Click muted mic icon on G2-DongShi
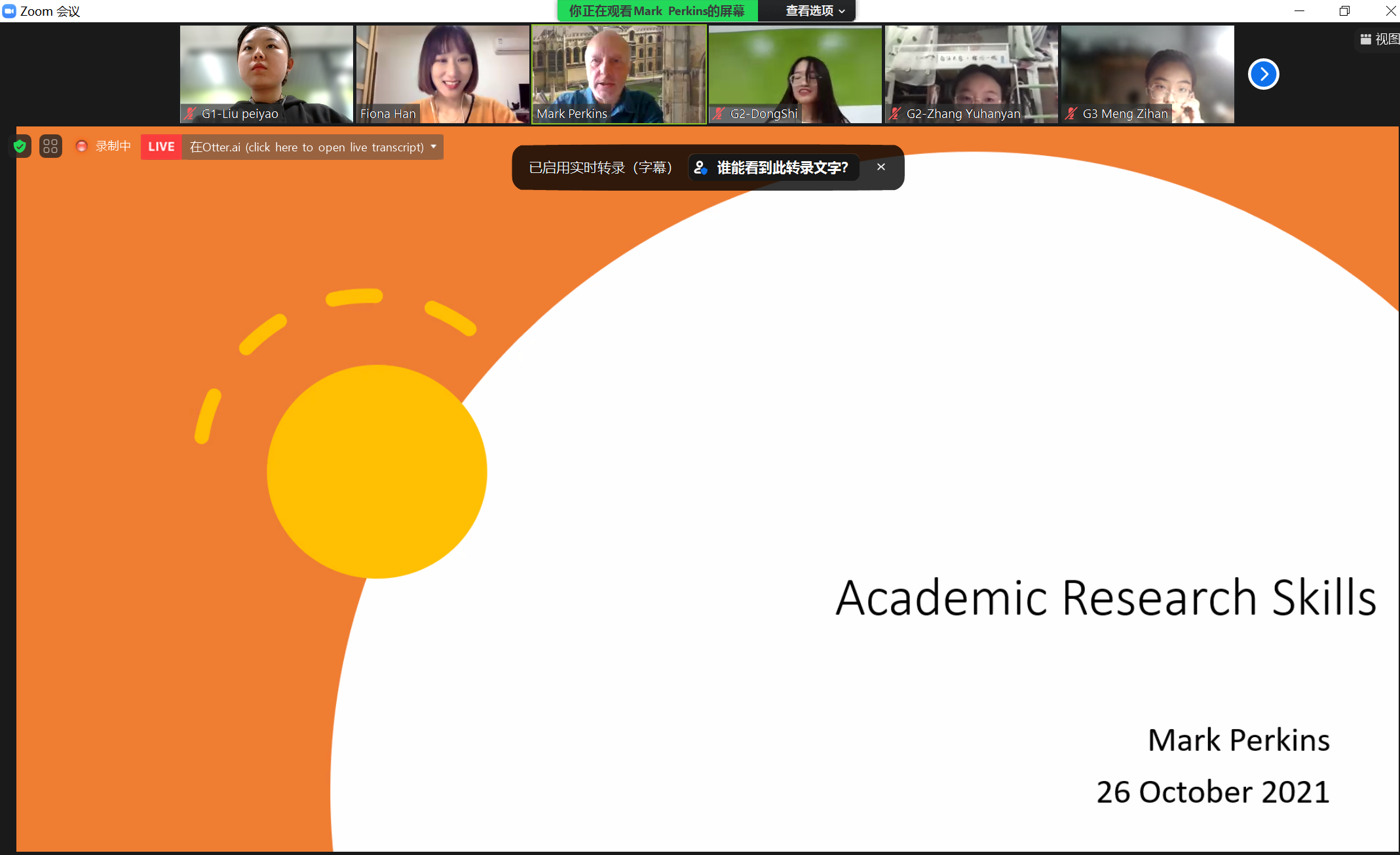The width and height of the screenshot is (1400, 855). click(719, 113)
